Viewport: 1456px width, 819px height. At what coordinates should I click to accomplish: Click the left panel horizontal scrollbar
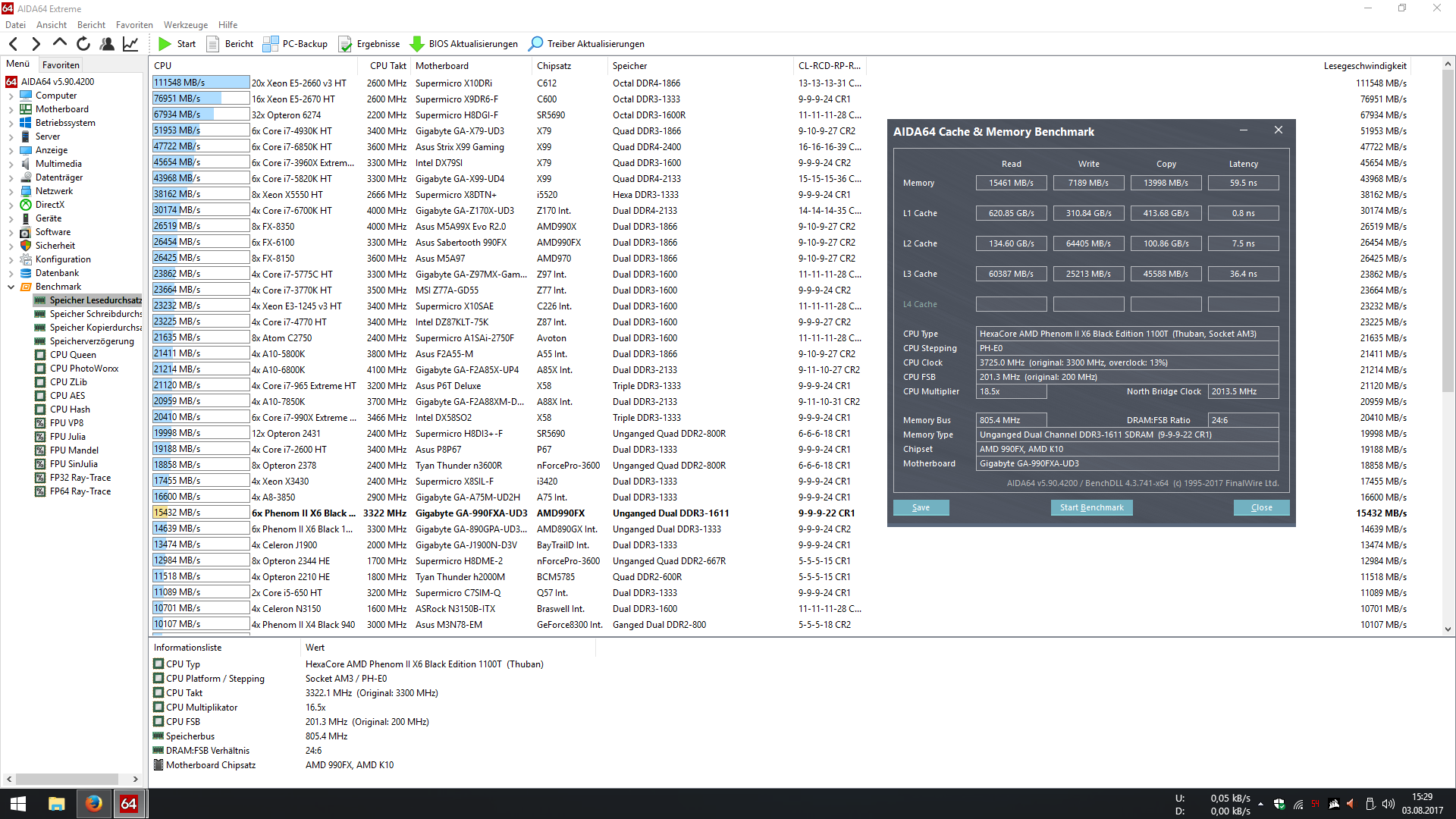click(67, 779)
